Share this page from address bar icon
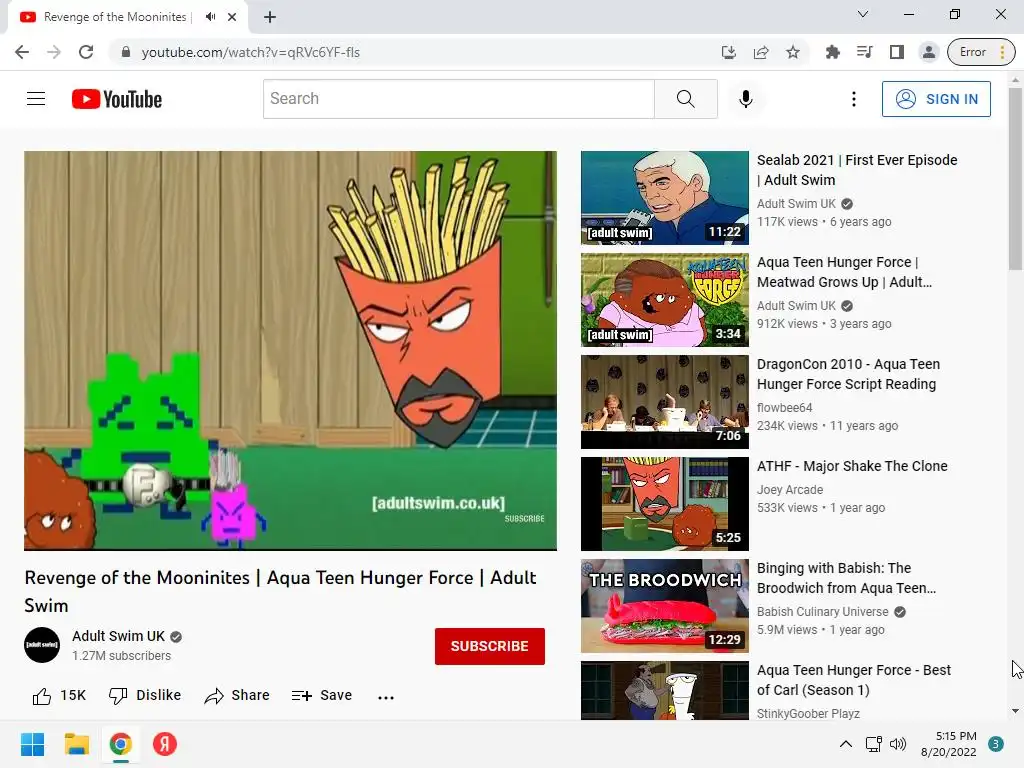1024x768 pixels. coord(761,52)
